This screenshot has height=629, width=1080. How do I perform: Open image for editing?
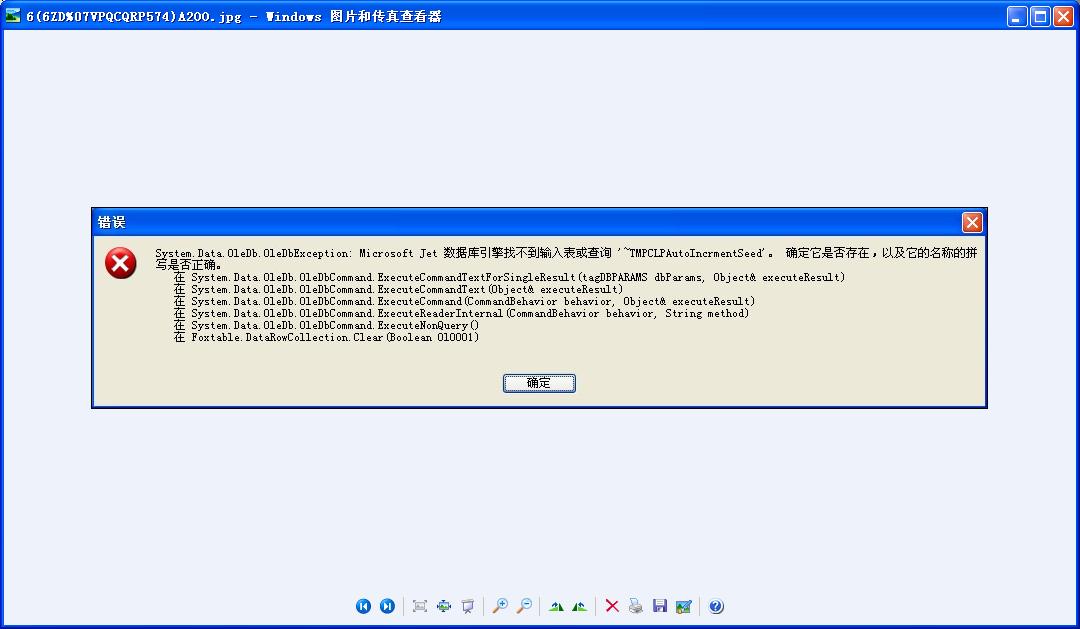(683, 606)
